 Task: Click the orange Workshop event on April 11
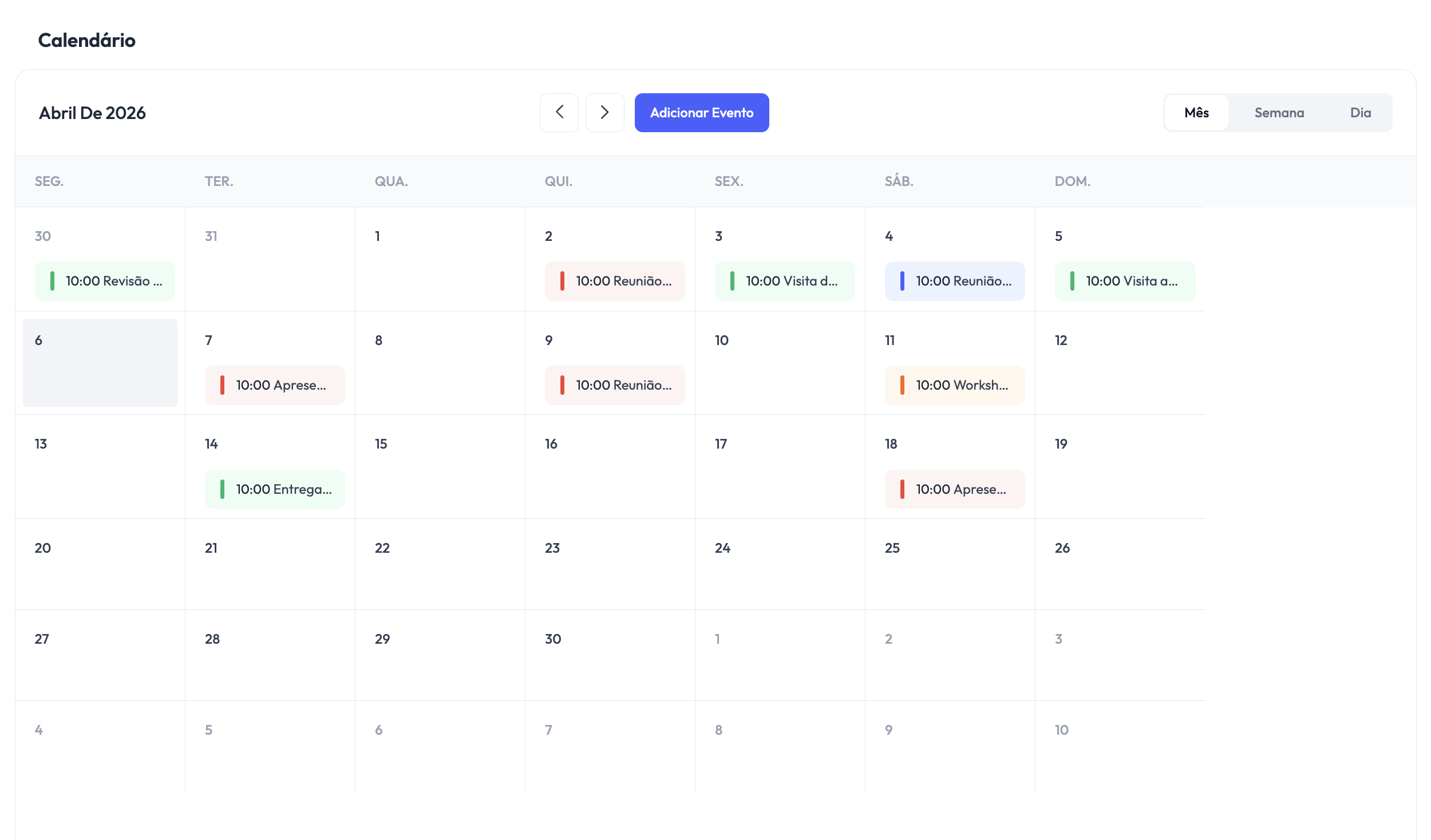click(x=955, y=385)
